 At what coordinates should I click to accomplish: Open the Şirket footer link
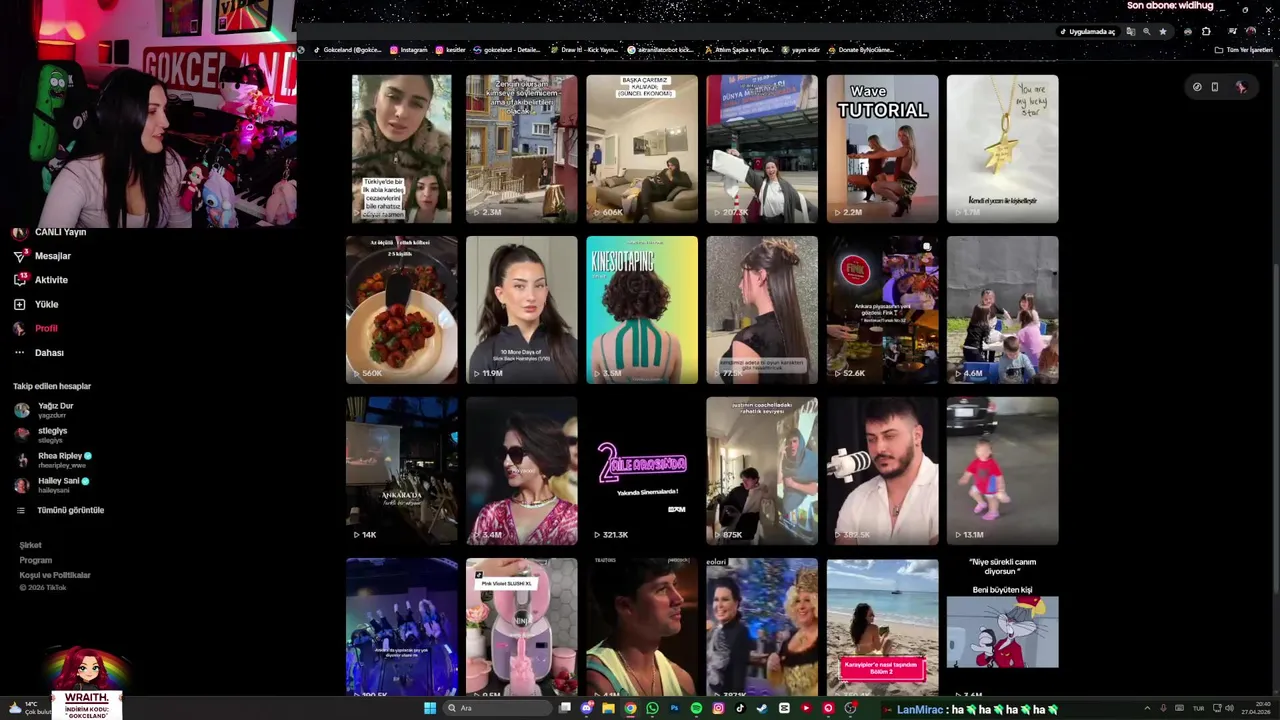31,545
